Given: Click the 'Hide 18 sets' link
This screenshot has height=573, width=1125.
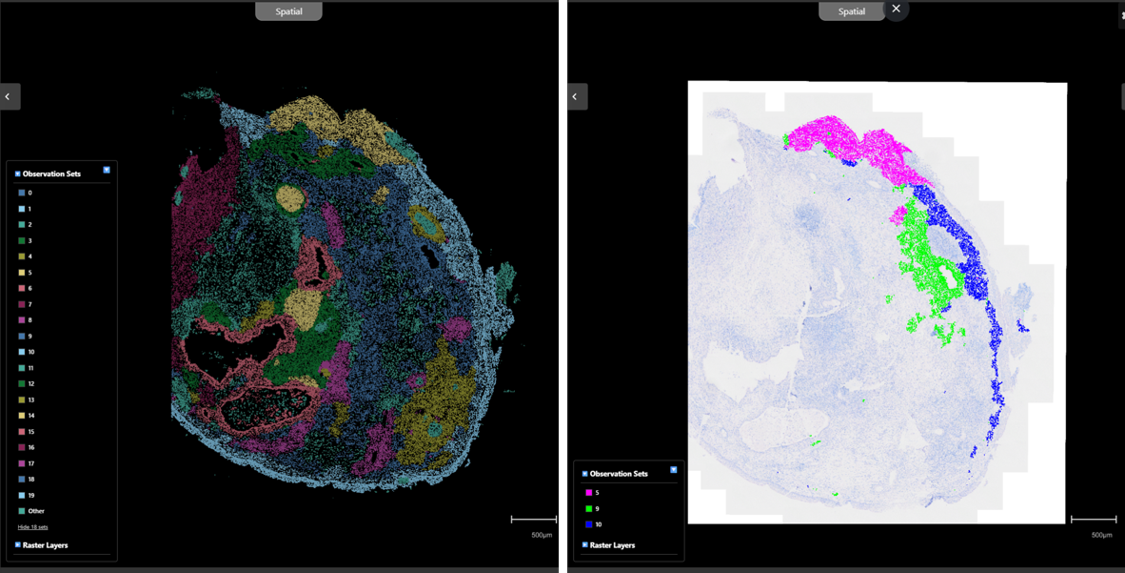Looking at the screenshot, I should (x=33, y=526).
